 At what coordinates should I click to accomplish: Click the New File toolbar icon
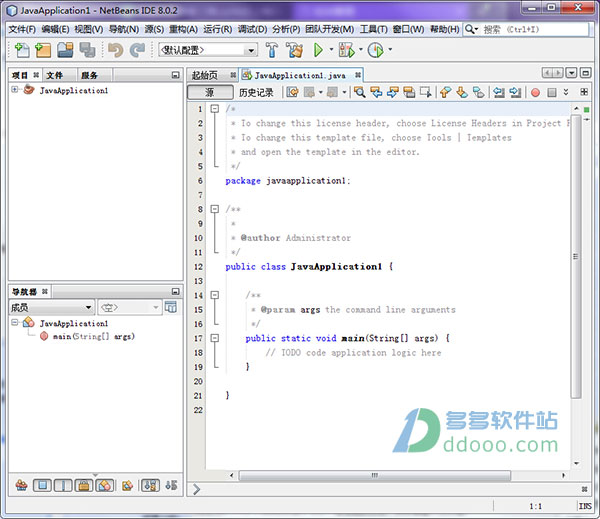point(22,50)
